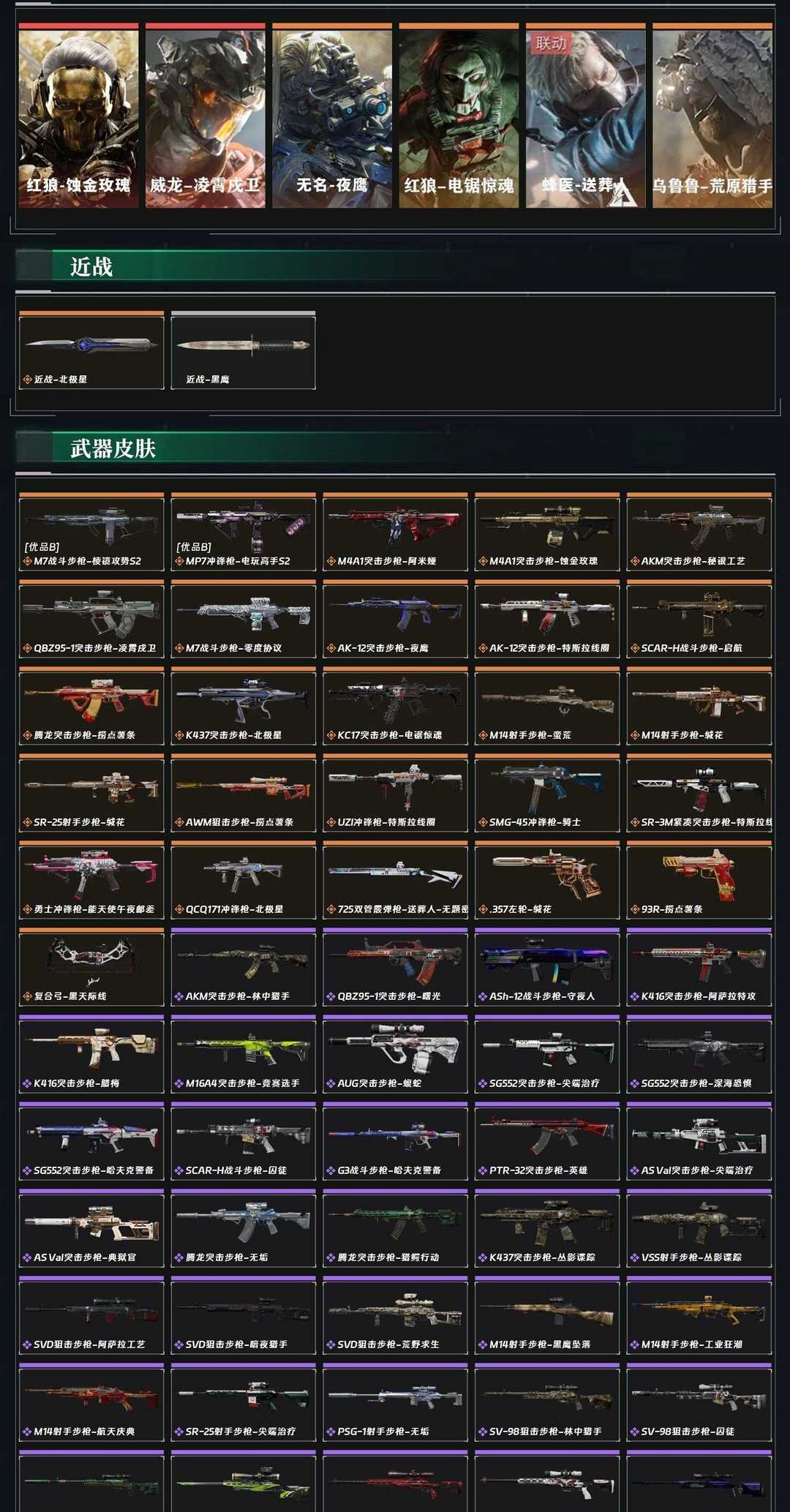790x1512 pixels.
Task: Open the 乌鲁鲁-荒原猎手 operator card
Action: tap(712, 116)
